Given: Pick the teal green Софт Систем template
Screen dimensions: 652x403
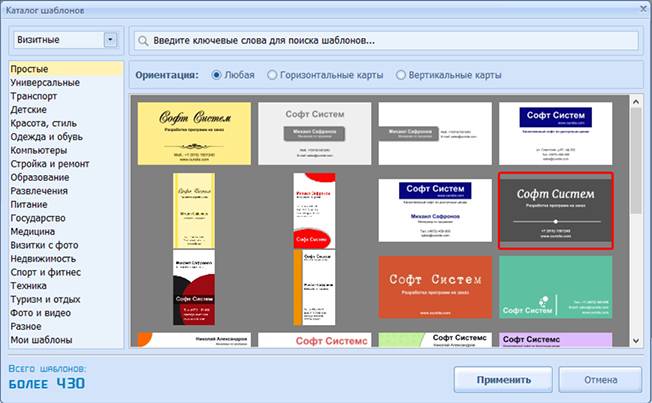Looking at the screenshot, I should tap(555, 286).
